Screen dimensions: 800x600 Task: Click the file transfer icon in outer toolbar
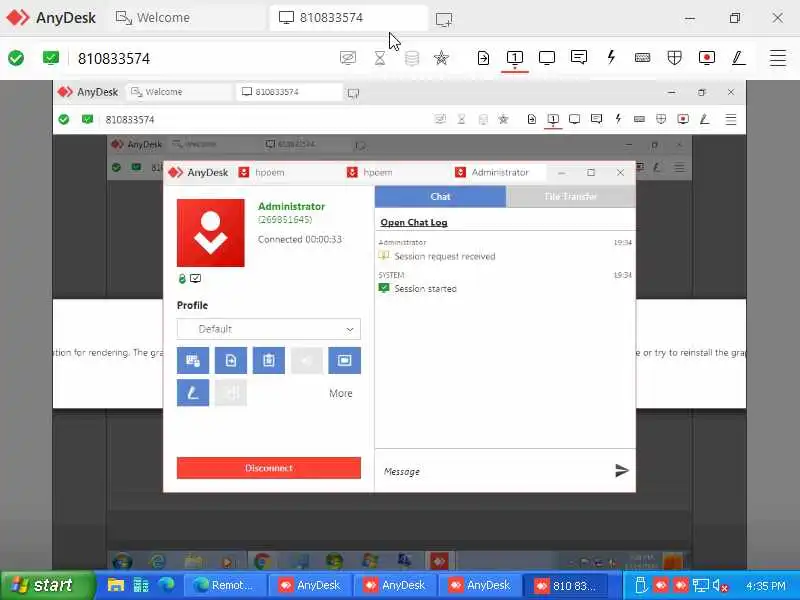pos(483,58)
